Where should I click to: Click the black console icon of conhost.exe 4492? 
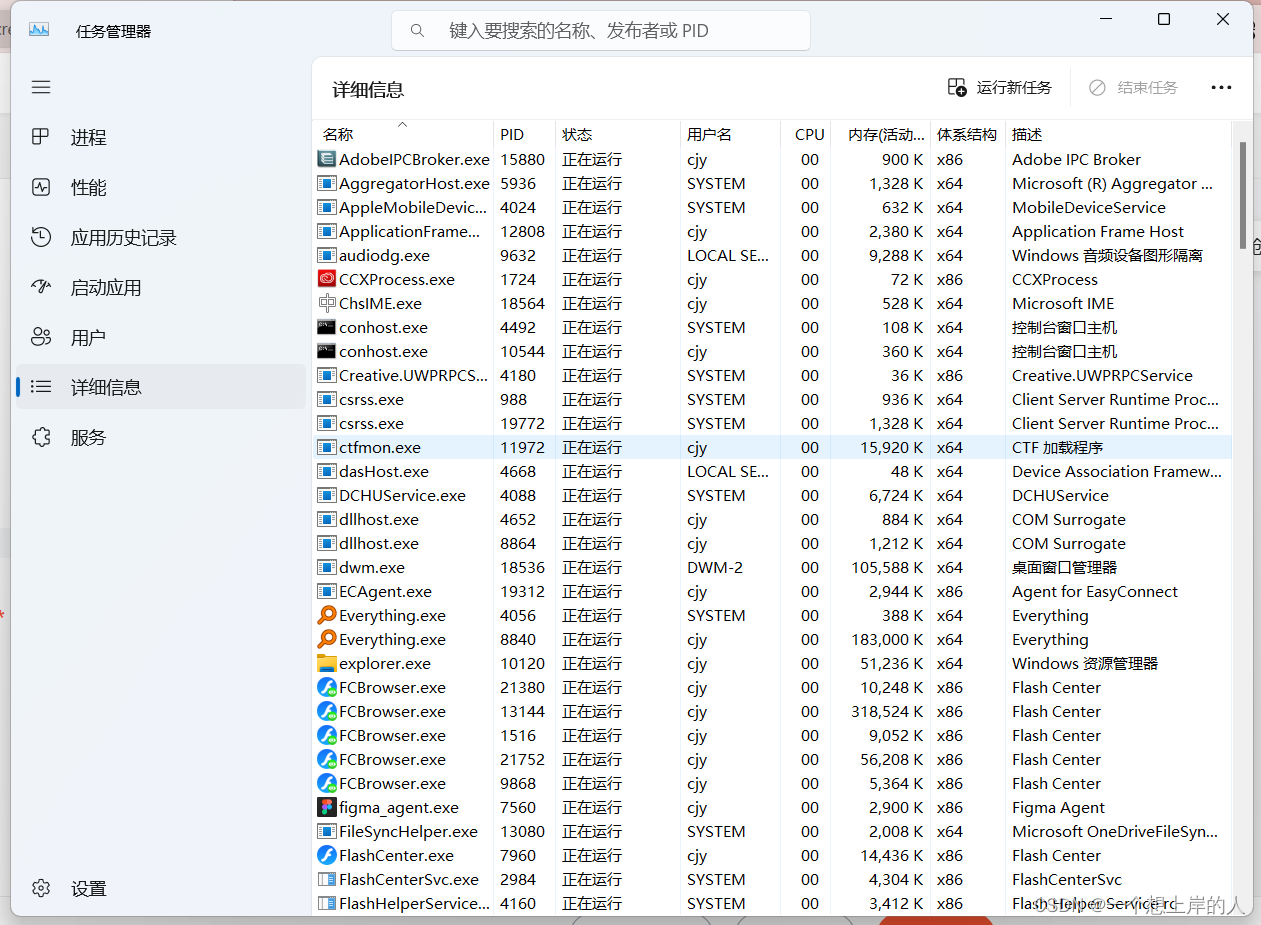coord(326,327)
